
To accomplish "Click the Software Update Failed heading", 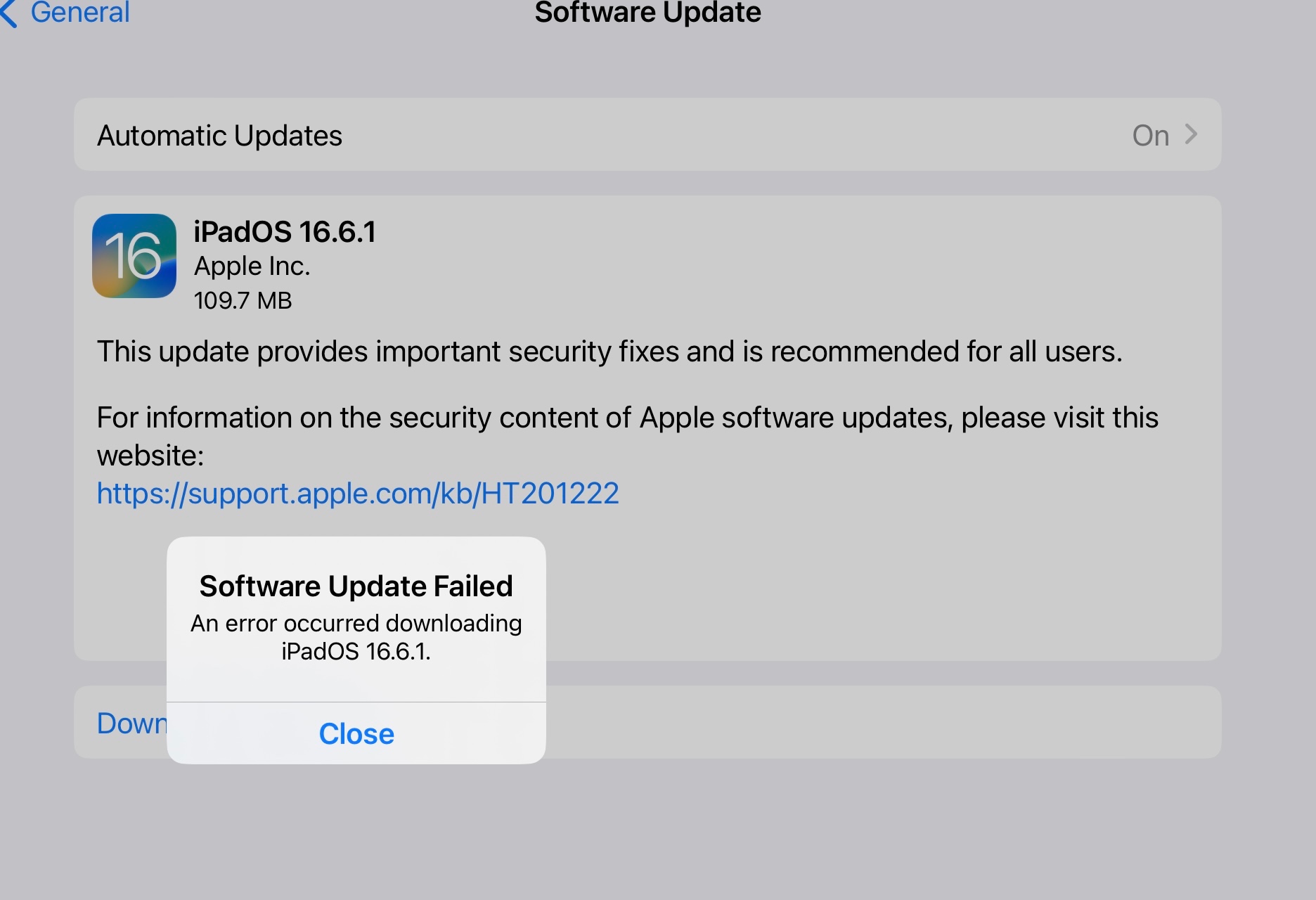I will tap(356, 586).
